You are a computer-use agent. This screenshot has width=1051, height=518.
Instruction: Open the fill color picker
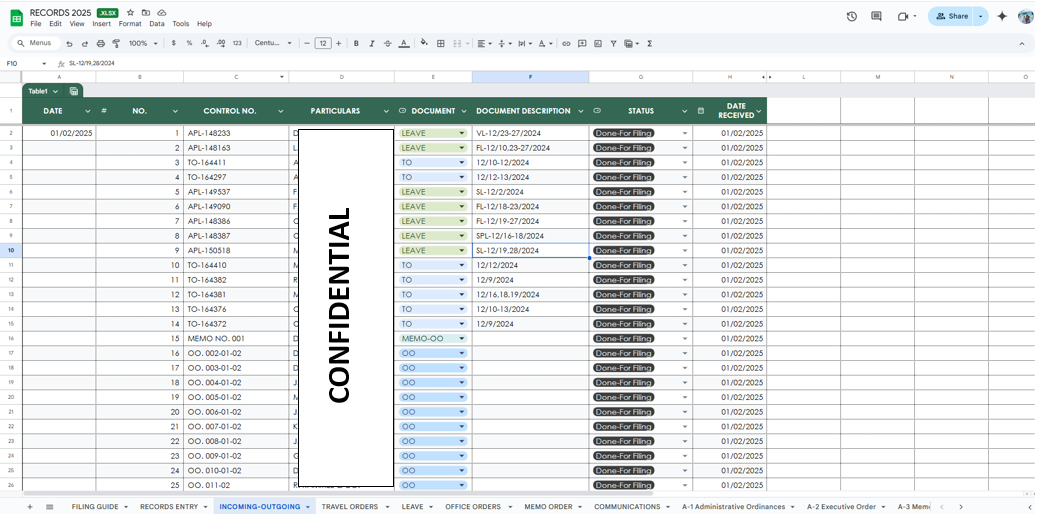(424, 44)
